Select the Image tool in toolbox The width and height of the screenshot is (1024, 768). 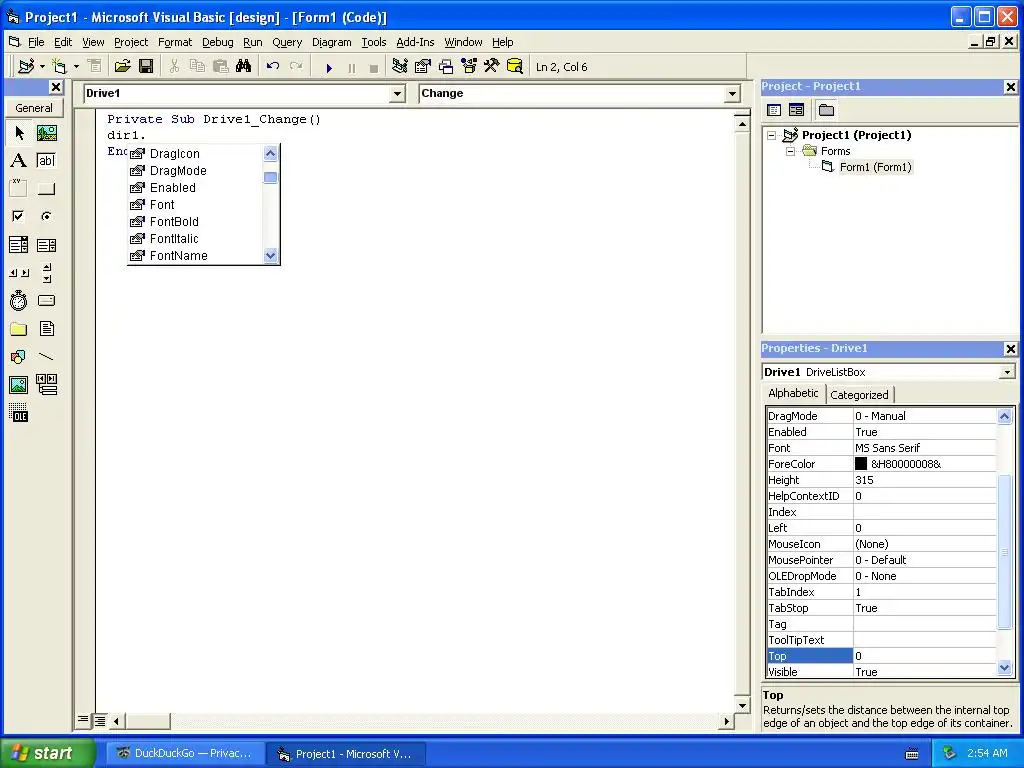point(19,385)
